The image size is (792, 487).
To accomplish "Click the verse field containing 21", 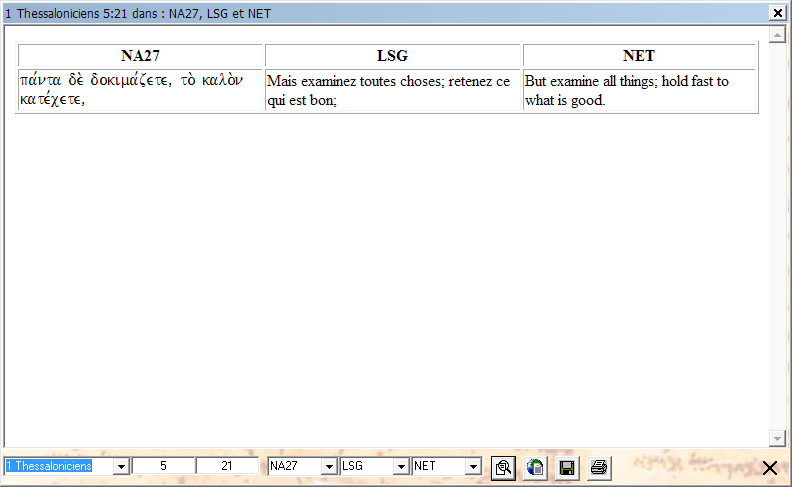I will coord(227,466).
